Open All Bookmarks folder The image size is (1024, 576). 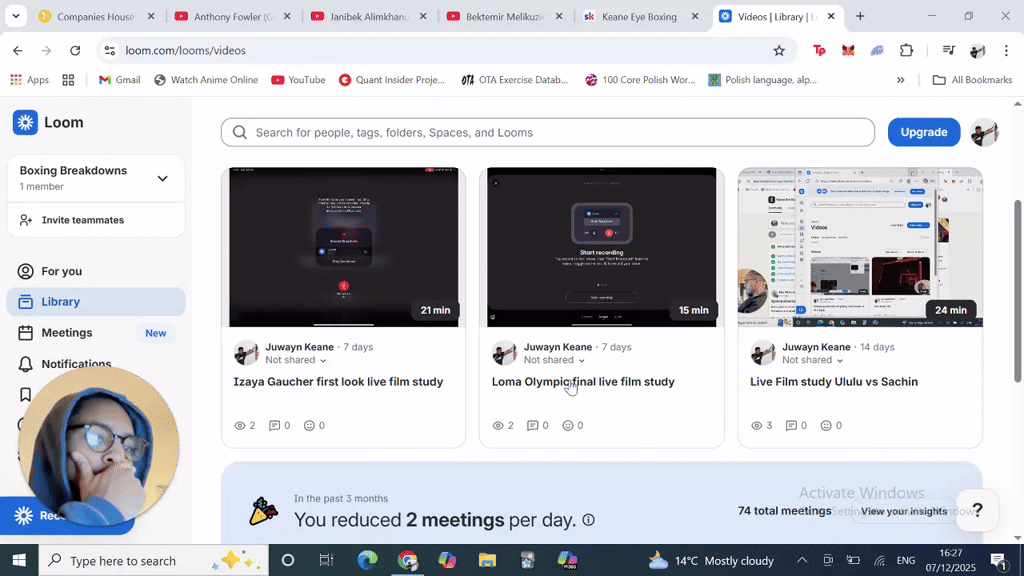click(972, 80)
